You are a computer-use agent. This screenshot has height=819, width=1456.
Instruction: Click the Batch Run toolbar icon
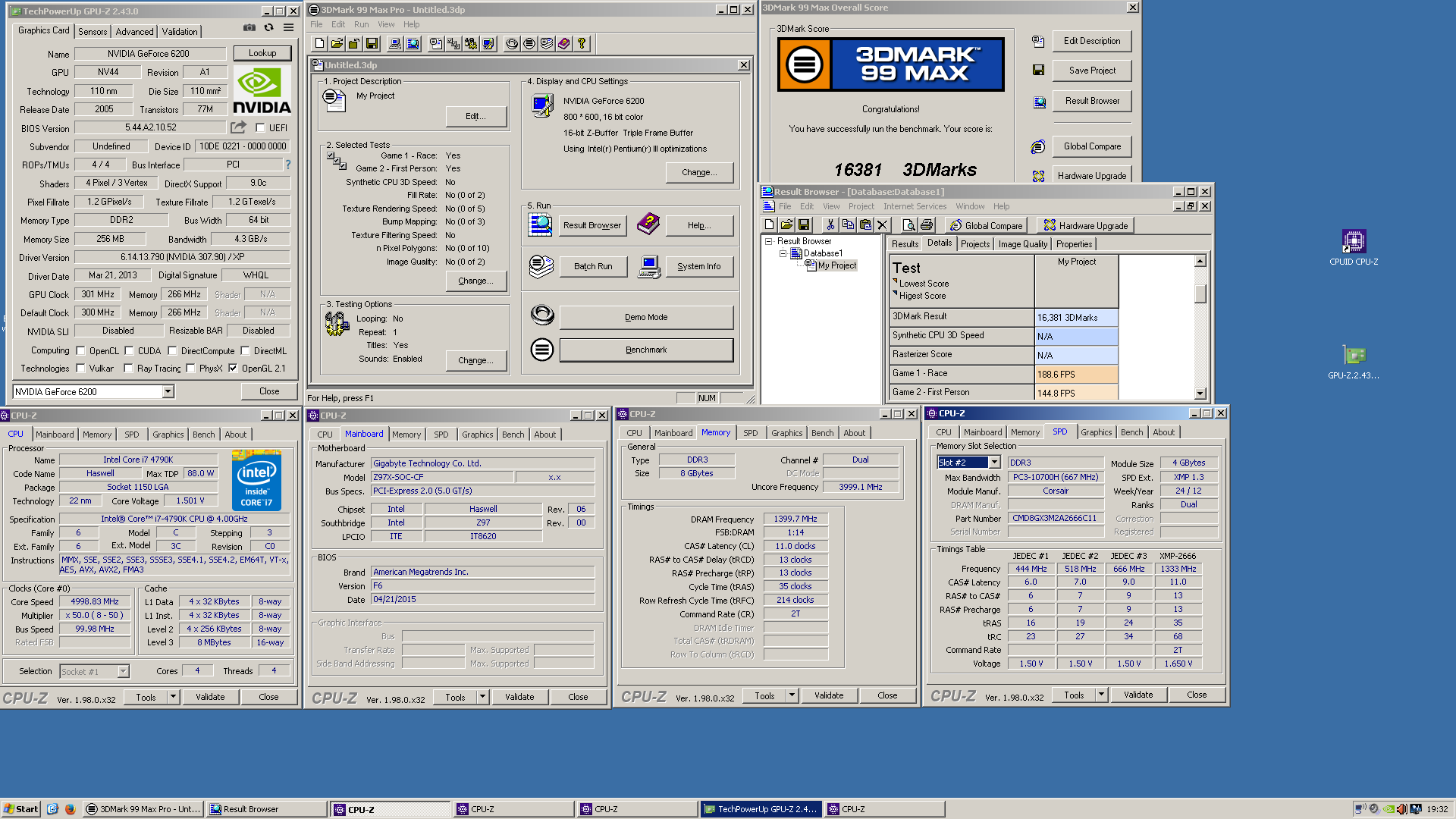(x=547, y=44)
